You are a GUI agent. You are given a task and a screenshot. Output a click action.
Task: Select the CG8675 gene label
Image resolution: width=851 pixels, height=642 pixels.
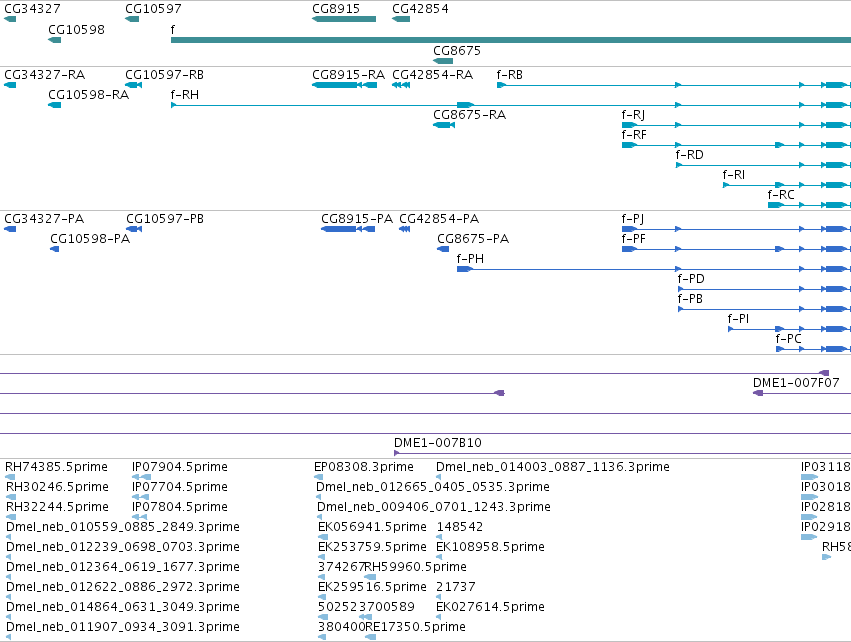pyautogui.click(x=456, y=50)
